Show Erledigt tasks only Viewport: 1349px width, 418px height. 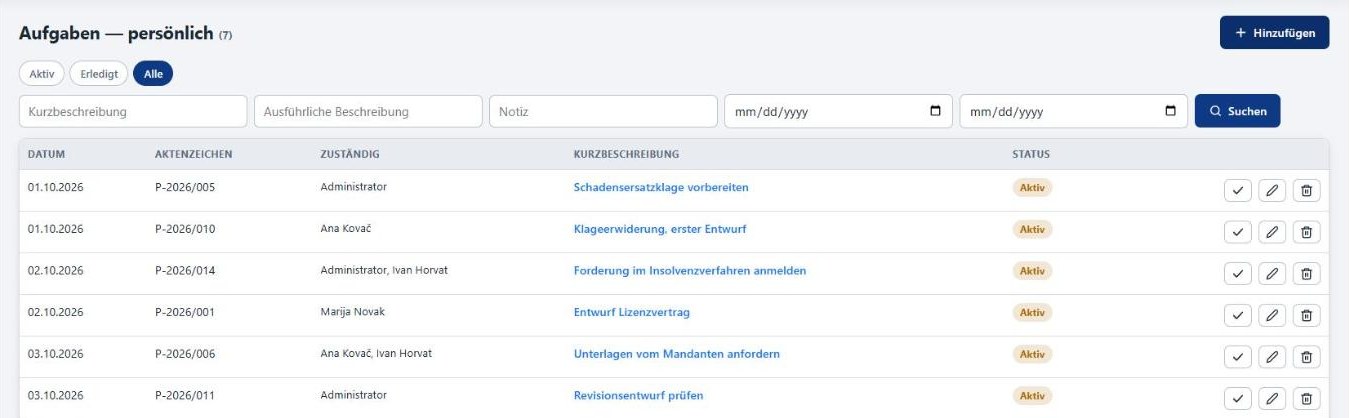(99, 73)
